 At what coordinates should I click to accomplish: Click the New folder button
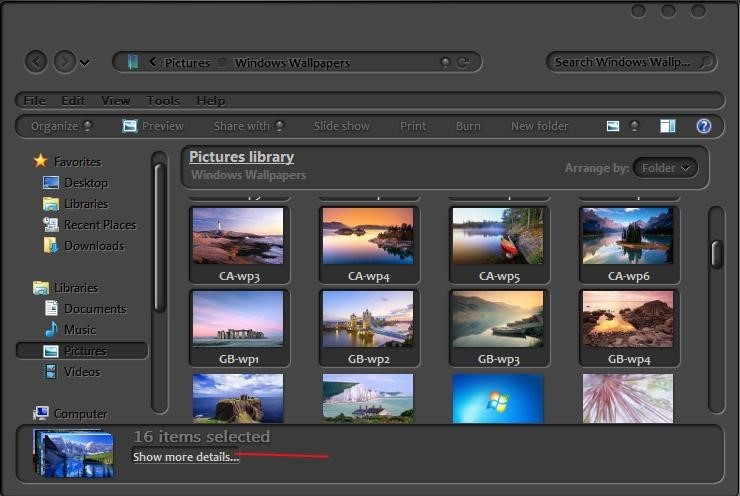(x=539, y=126)
